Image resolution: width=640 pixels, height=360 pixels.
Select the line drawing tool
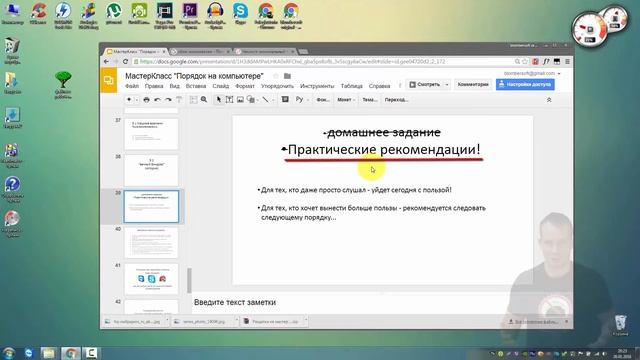coord(266,100)
